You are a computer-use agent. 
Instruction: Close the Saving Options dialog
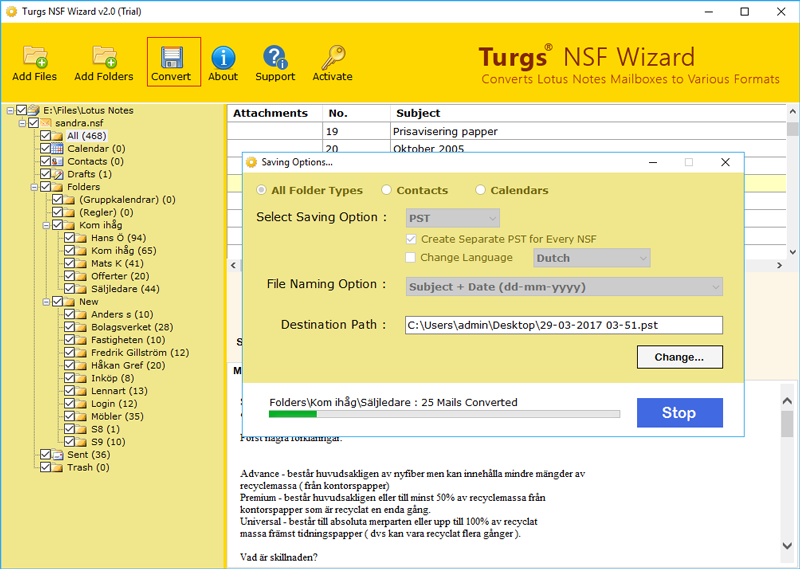coord(725,162)
